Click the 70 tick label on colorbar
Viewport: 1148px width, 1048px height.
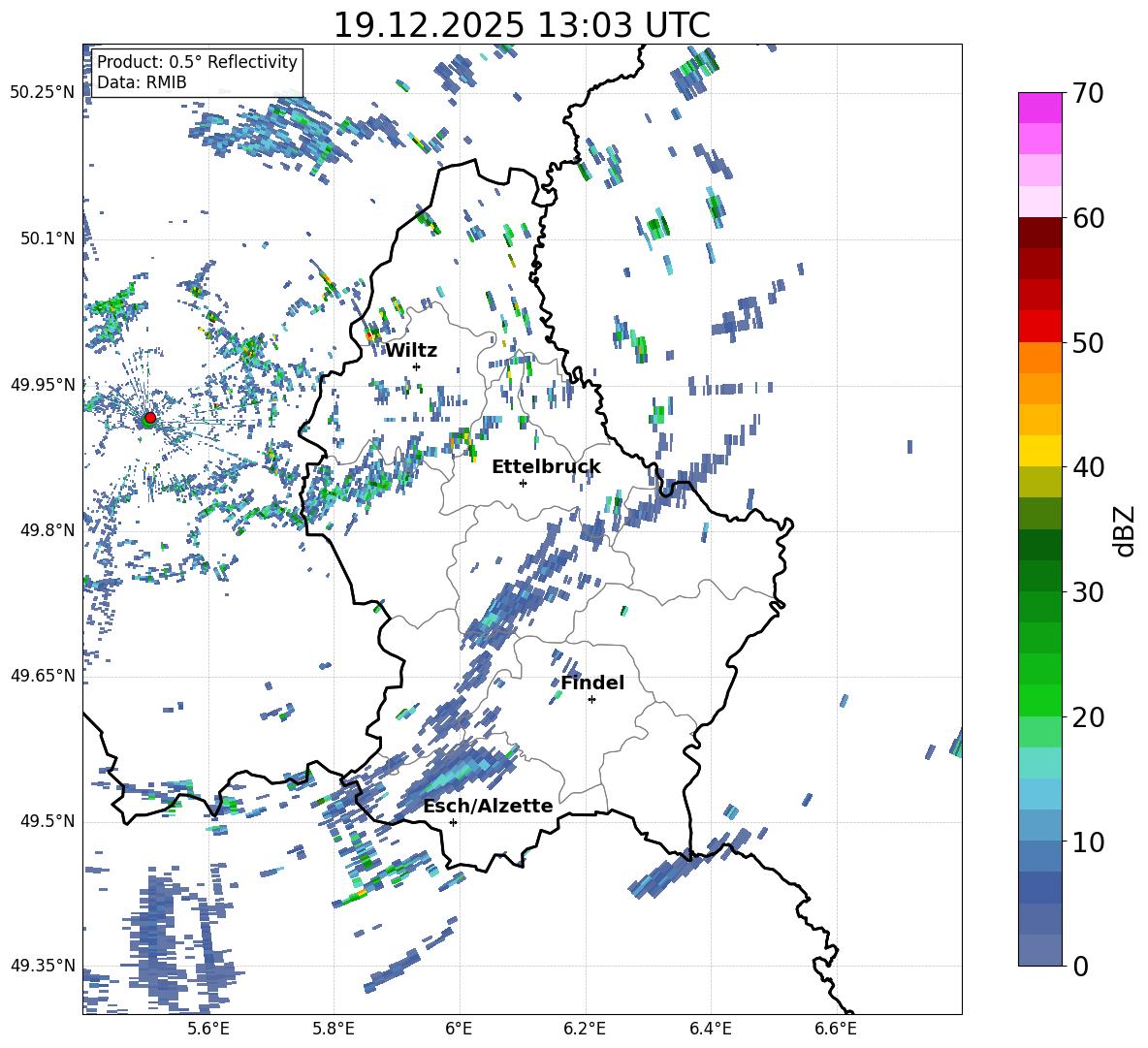pos(1089,94)
